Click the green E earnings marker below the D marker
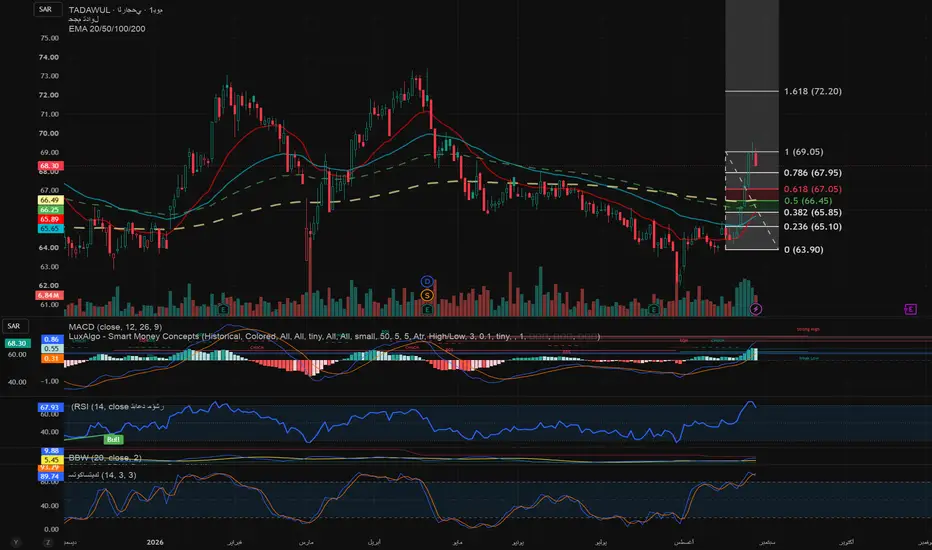The height and width of the screenshot is (550, 932). click(x=427, y=309)
